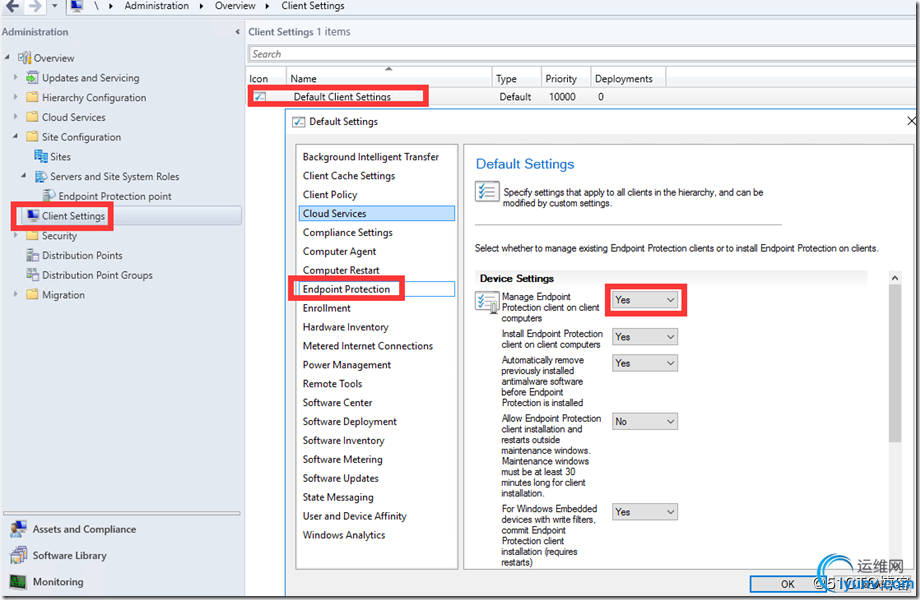The image size is (920, 600).
Task: Sort list by Deployments column header
Action: (628, 78)
